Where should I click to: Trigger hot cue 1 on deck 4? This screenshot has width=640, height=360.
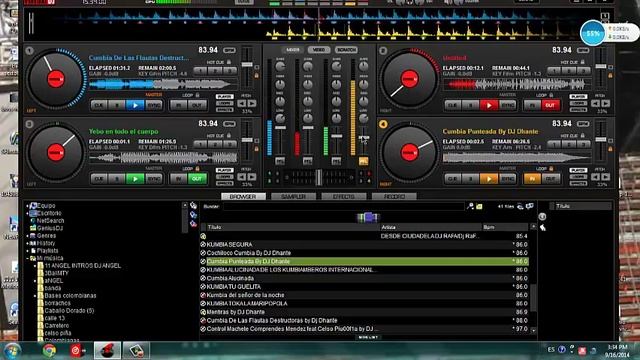[553, 144]
